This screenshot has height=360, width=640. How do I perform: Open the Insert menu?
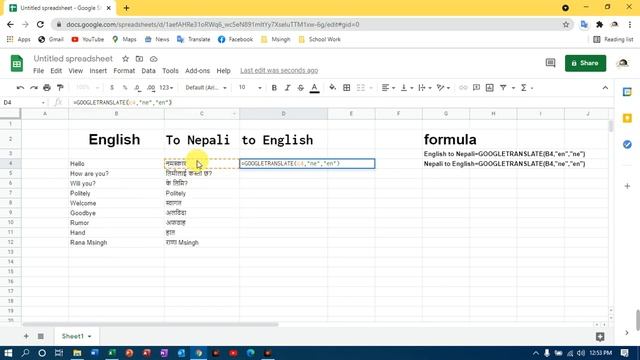point(98,71)
